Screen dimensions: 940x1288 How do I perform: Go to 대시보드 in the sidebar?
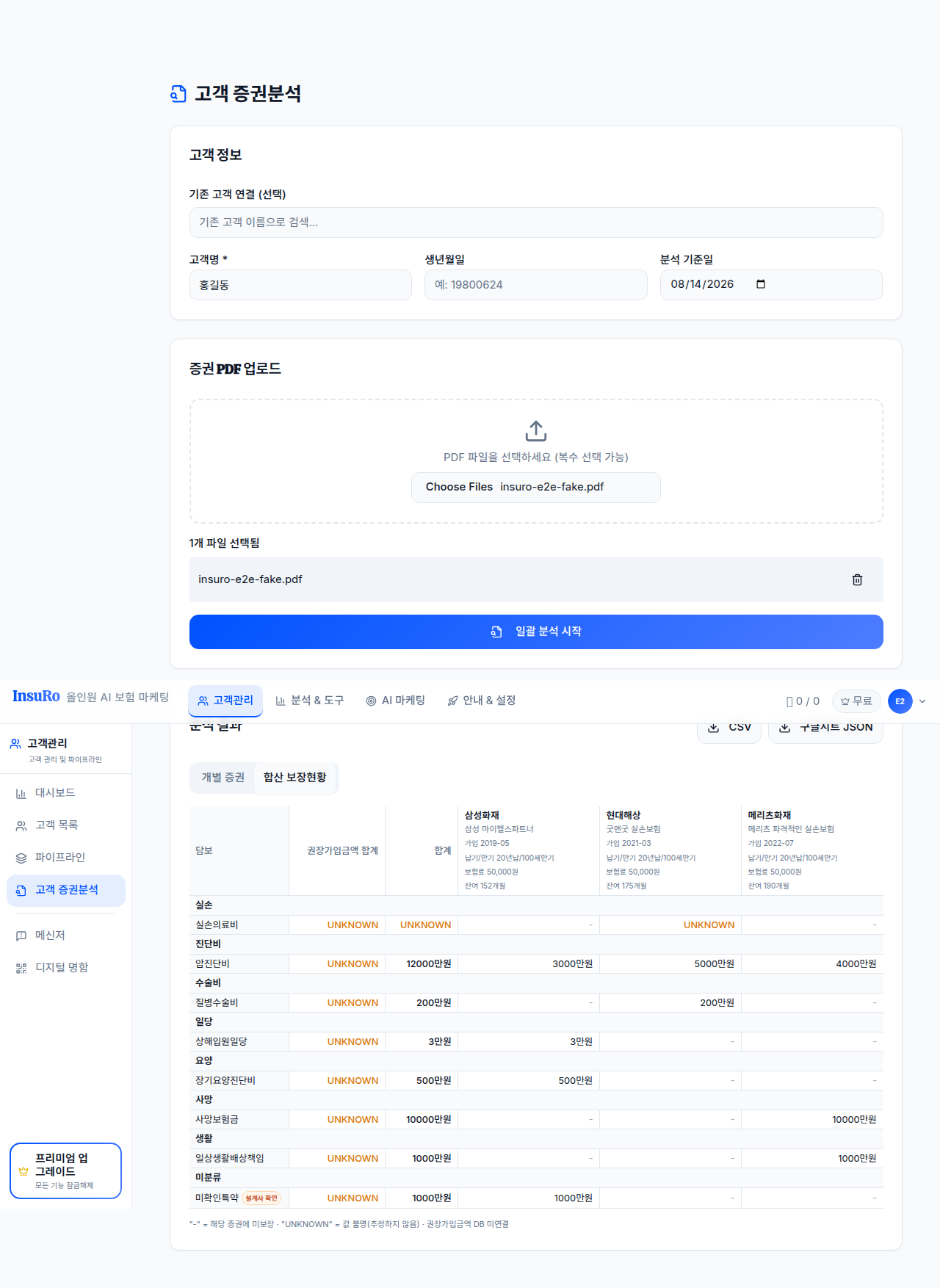tap(66, 793)
